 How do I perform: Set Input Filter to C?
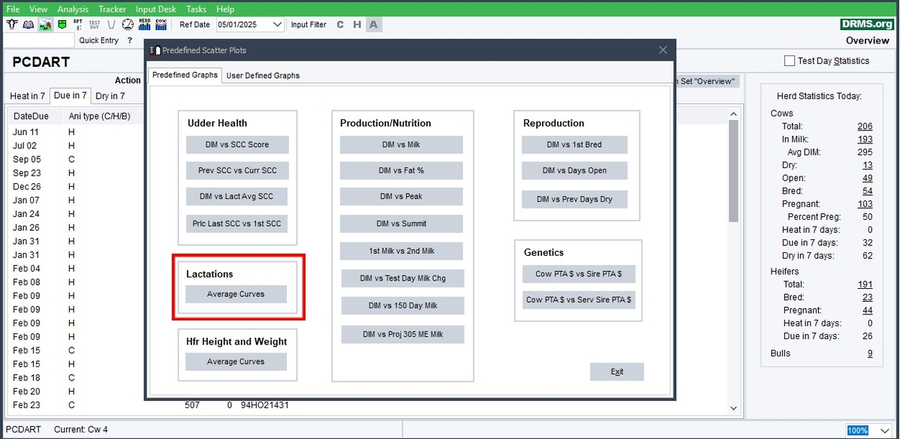click(340, 25)
